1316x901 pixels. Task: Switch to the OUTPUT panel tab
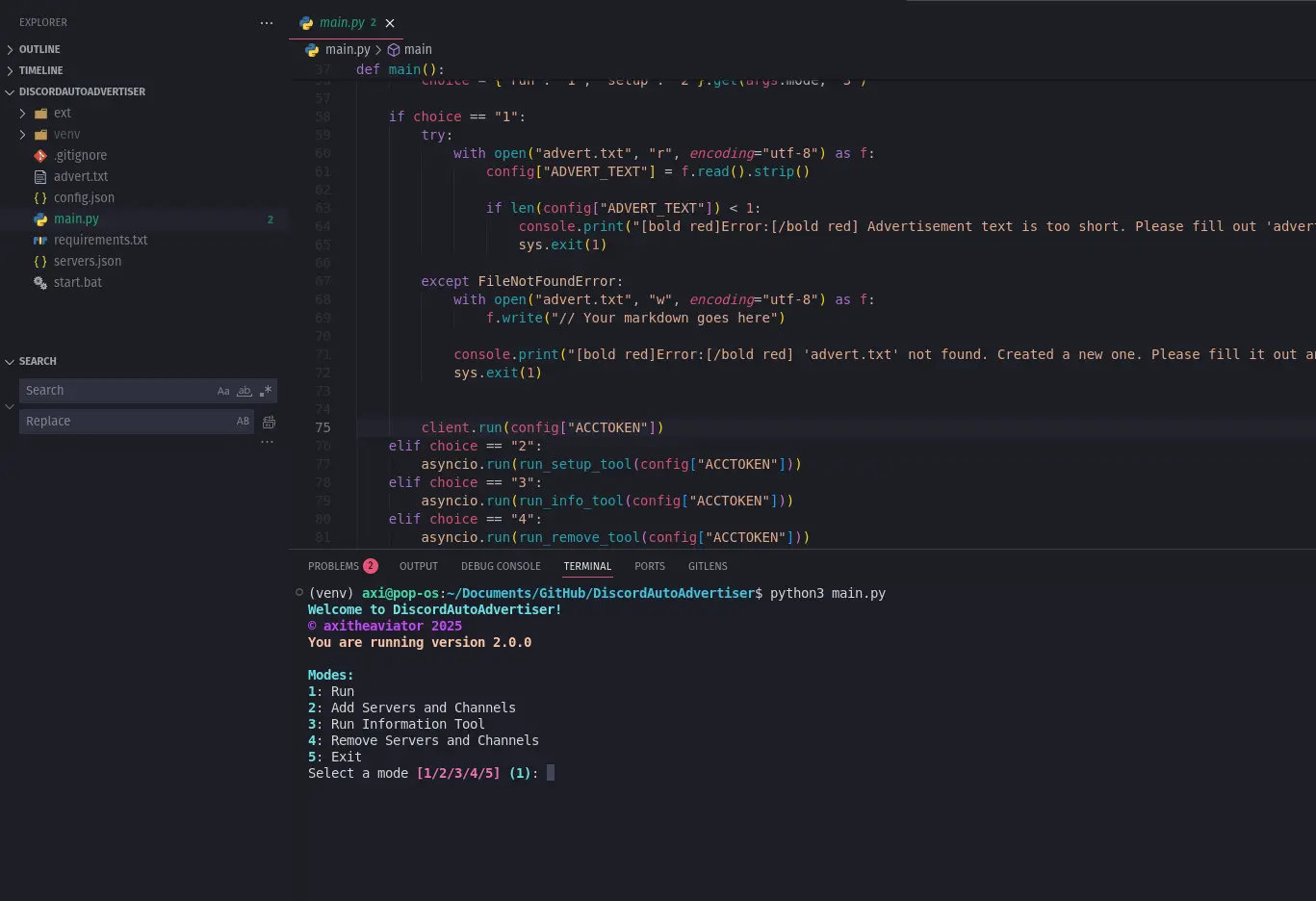[418, 566]
